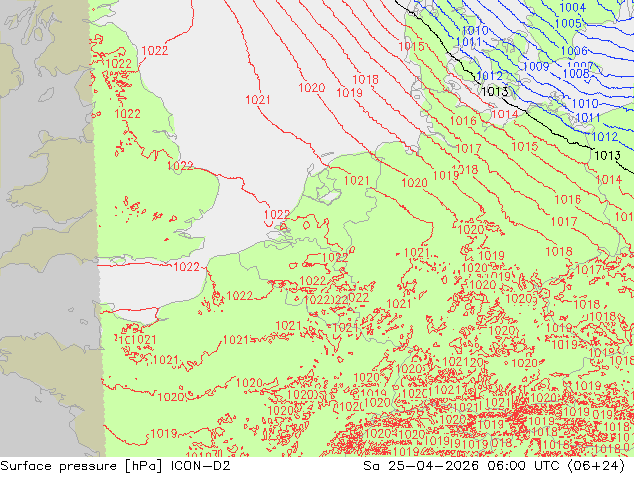The image size is (634, 490).
Task: Click the blue 1008 isobar label
Action: pyautogui.click(x=576, y=74)
